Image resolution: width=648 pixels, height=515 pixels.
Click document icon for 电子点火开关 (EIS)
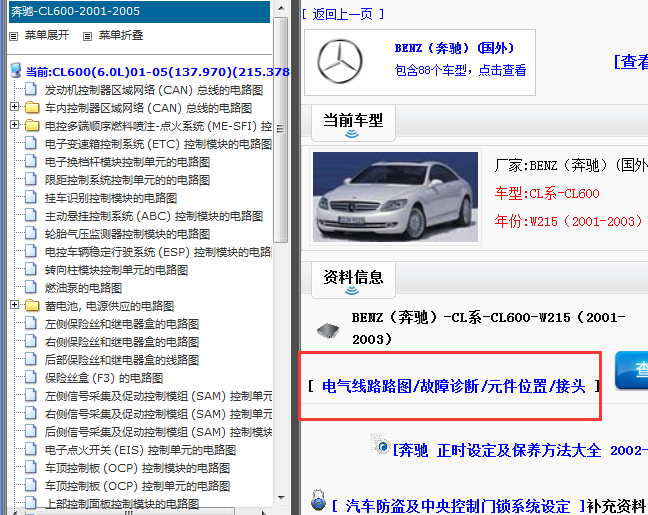coord(31,449)
